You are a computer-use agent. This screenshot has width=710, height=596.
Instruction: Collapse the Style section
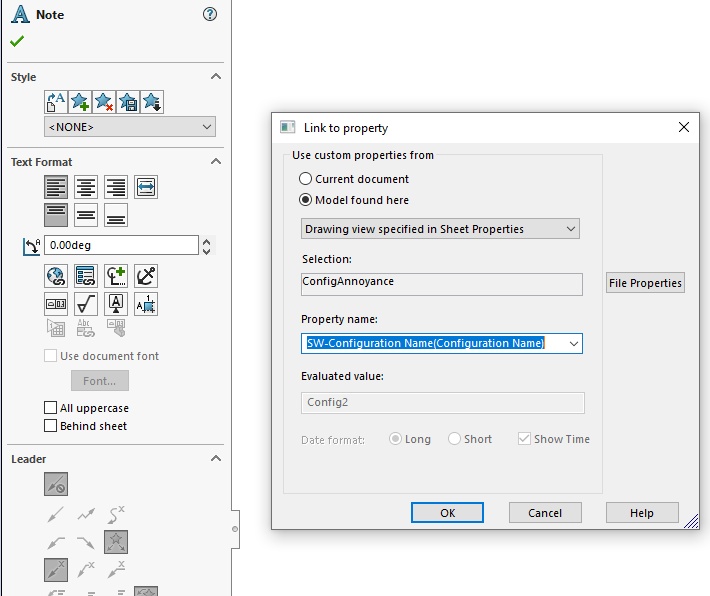(216, 77)
